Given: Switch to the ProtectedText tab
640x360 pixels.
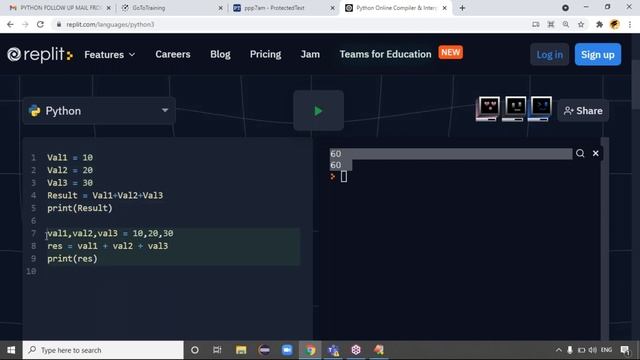Looking at the screenshot, I should (284, 8).
